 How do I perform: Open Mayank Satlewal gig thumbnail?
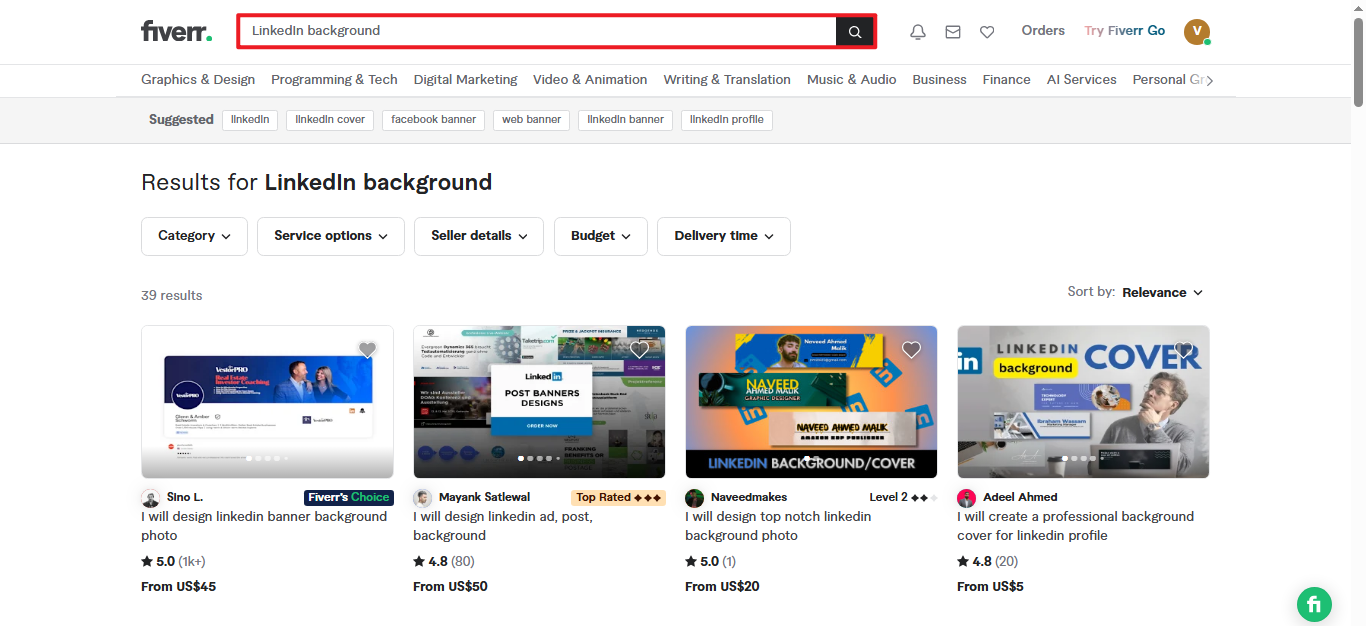tap(539, 402)
